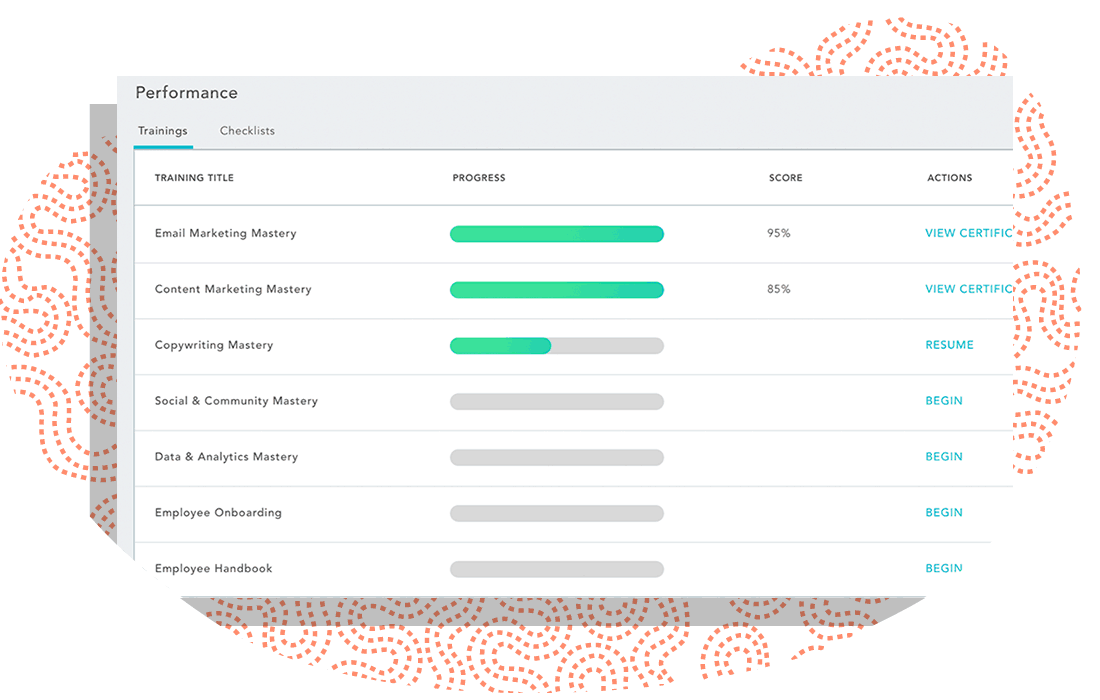Click the Copywriting Mastery progress bar
The height and width of the screenshot is (700, 1100).
(x=556, y=346)
